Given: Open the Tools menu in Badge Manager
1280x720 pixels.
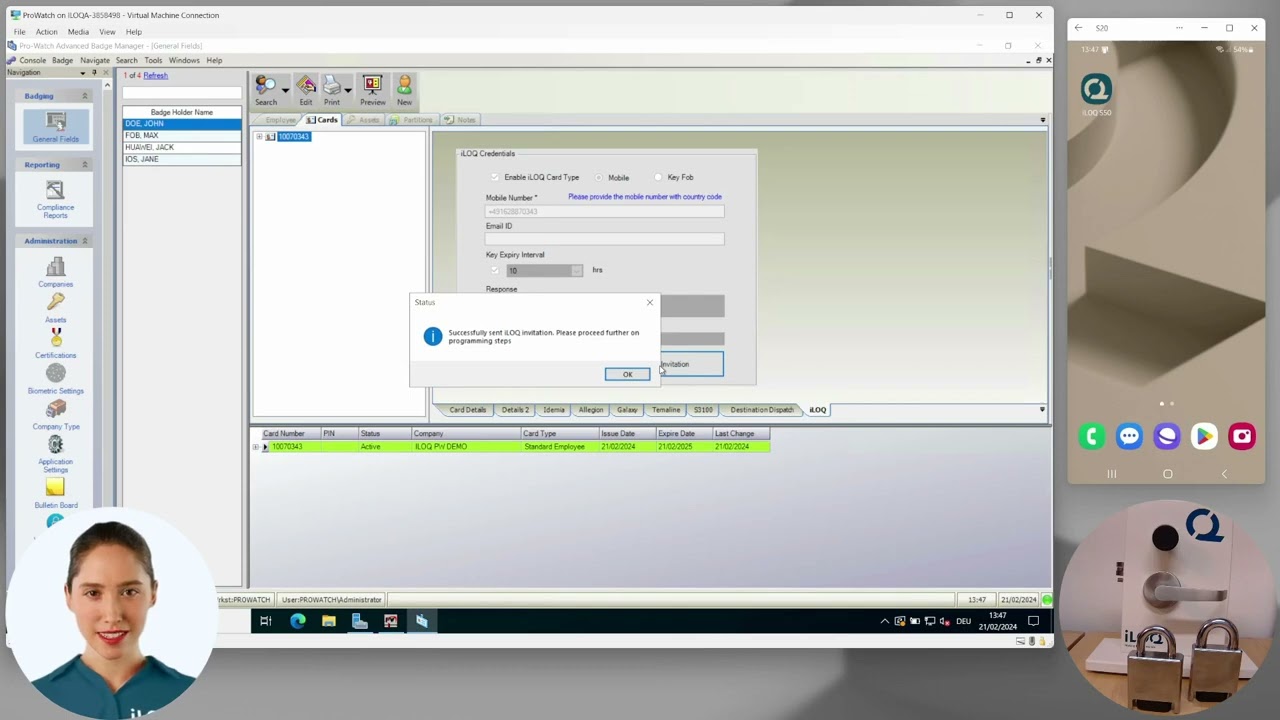Looking at the screenshot, I should click(x=153, y=60).
